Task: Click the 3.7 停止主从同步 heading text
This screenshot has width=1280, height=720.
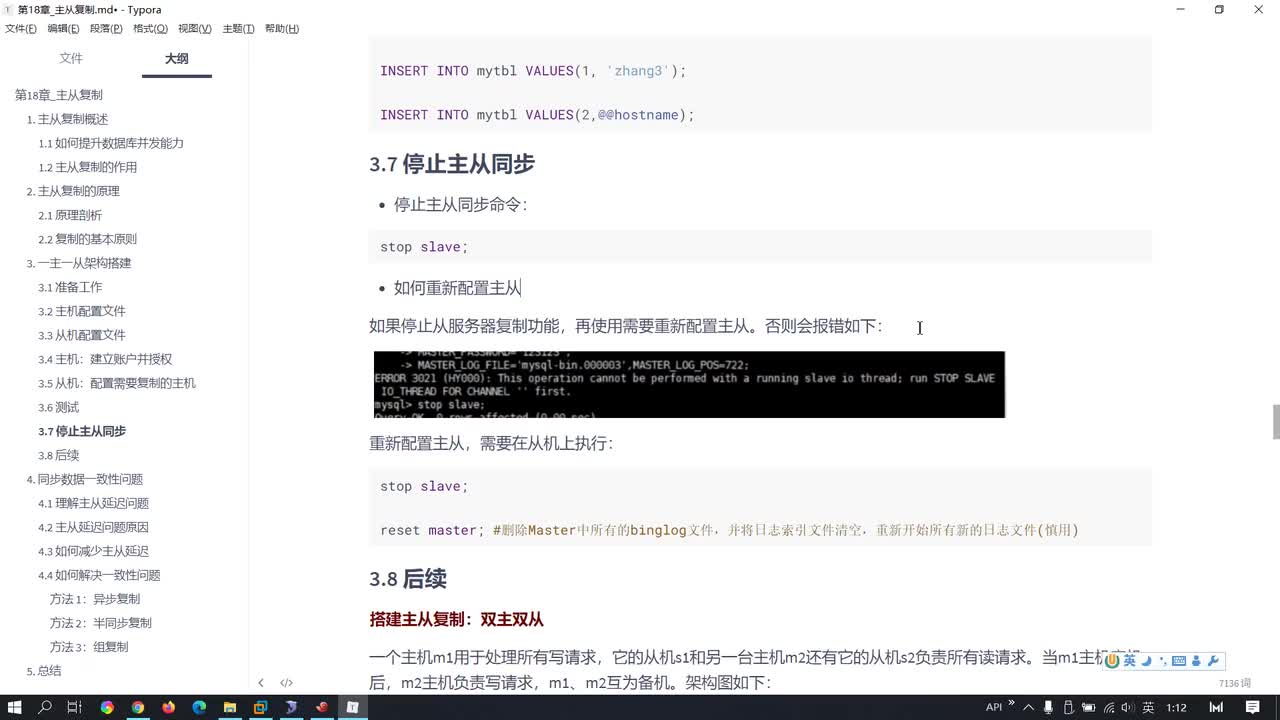Action: point(452,164)
